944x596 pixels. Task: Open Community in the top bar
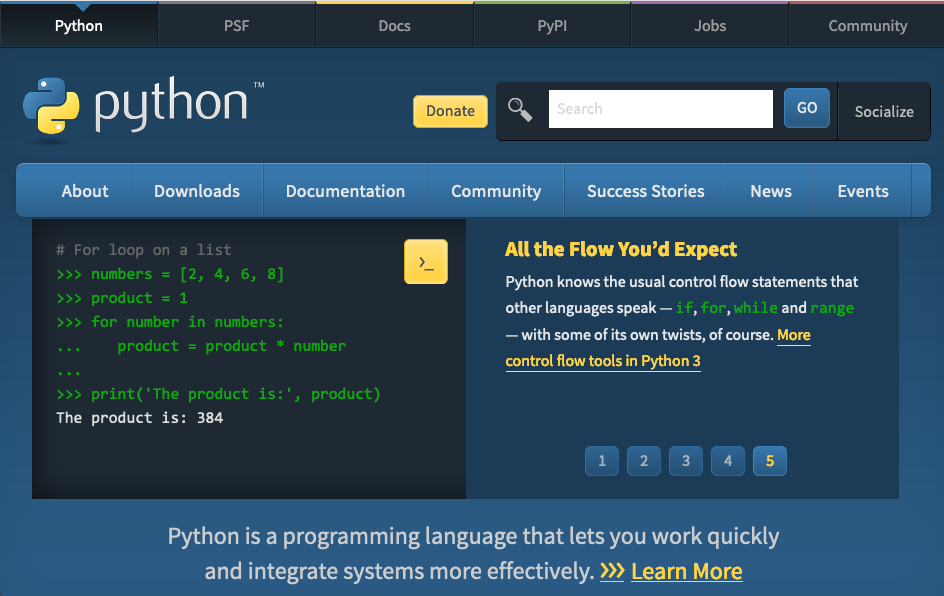click(867, 25)
